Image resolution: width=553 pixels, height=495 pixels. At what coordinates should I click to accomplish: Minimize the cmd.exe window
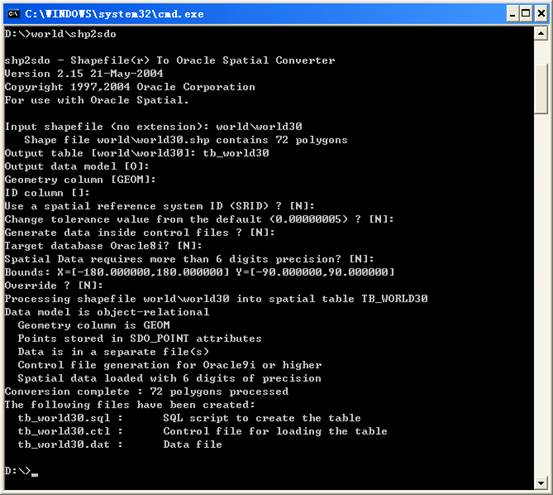(x=512, y=14)
